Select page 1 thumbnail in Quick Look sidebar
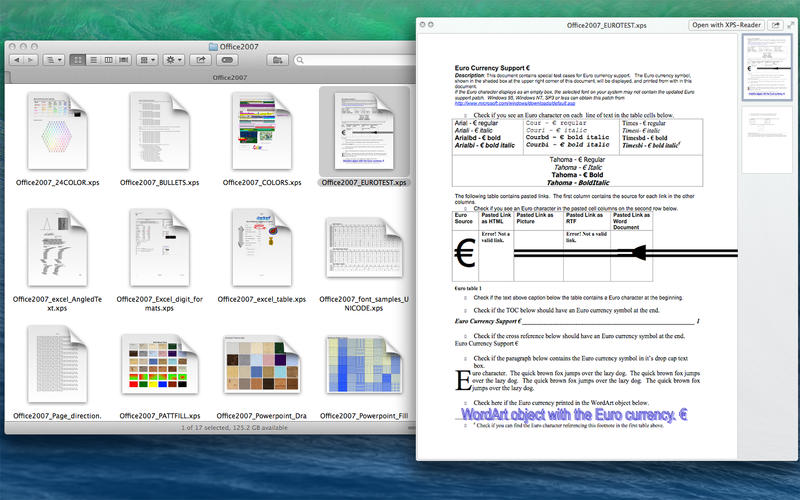This screenshot has width=800, height=500. pos(767,67)
